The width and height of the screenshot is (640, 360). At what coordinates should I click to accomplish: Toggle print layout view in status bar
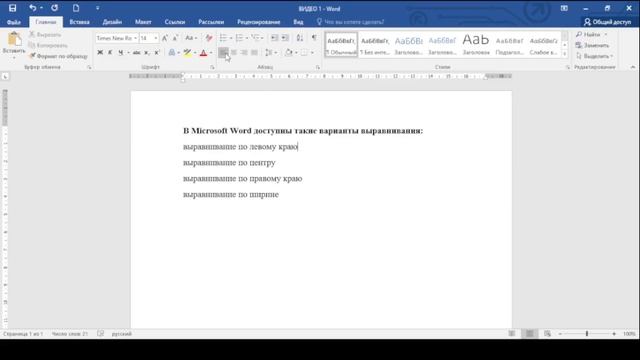529,334
